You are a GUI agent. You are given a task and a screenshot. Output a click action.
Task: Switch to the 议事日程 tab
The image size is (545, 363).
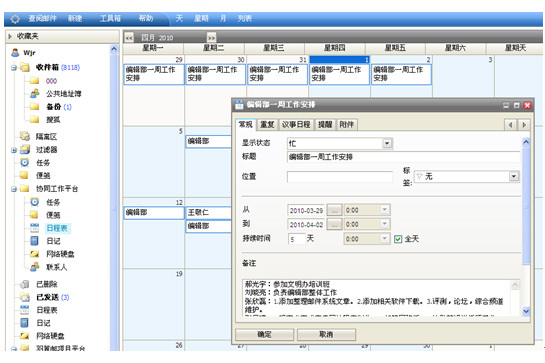tap(296, 124)
